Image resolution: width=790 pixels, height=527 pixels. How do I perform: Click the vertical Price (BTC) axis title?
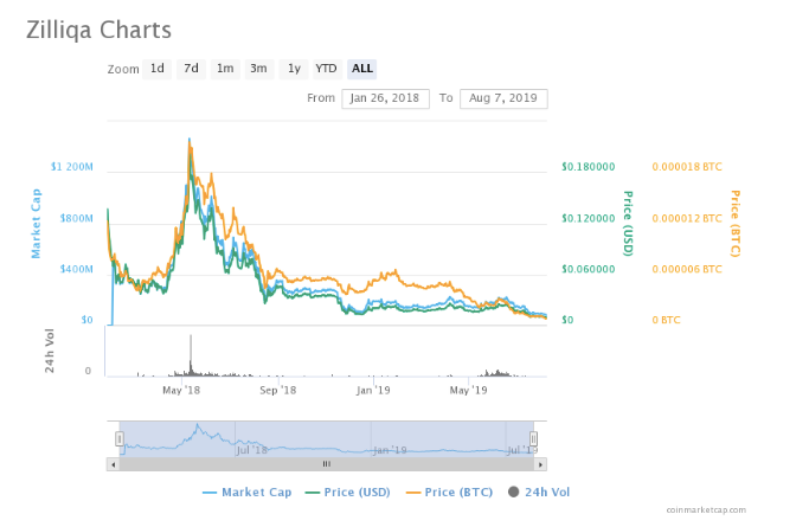pos(735,223)
